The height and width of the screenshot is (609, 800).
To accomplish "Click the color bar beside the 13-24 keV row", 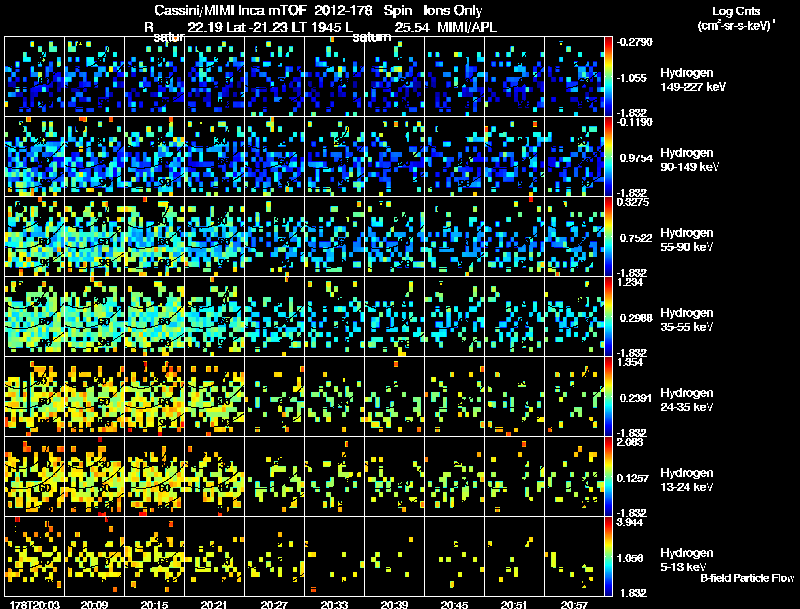I will 608,477.
